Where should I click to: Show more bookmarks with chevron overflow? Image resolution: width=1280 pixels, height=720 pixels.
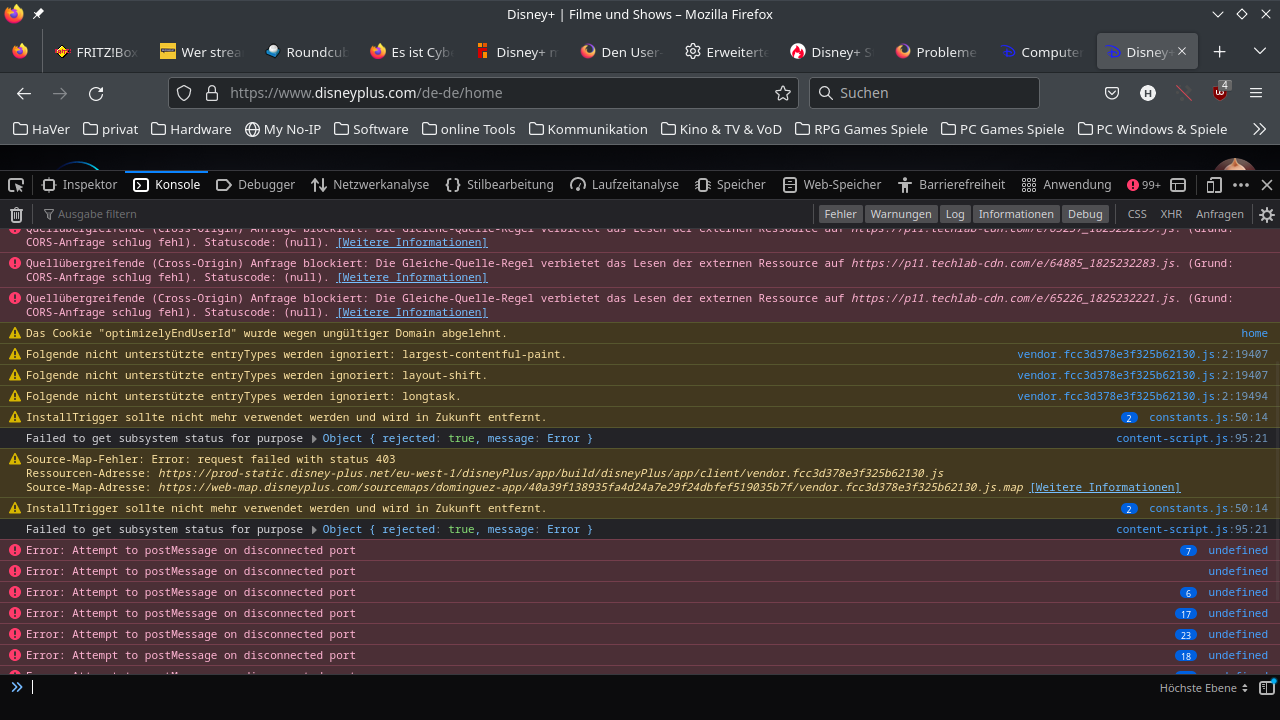tap(1259, 129)
